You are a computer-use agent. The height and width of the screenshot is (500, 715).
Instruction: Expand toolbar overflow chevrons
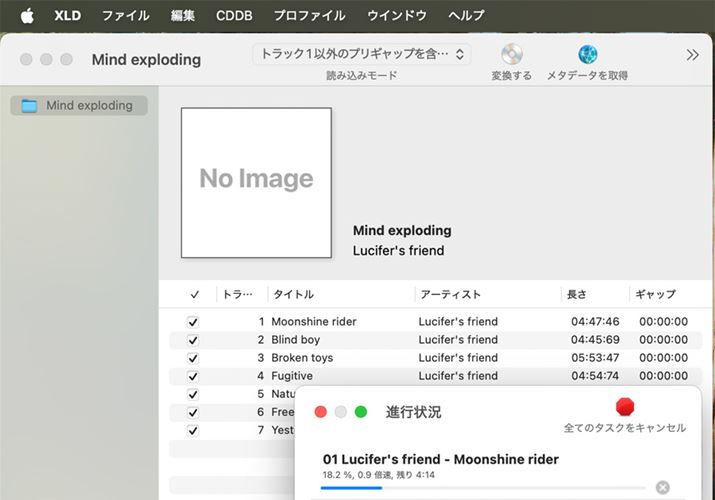coord(692,55)
